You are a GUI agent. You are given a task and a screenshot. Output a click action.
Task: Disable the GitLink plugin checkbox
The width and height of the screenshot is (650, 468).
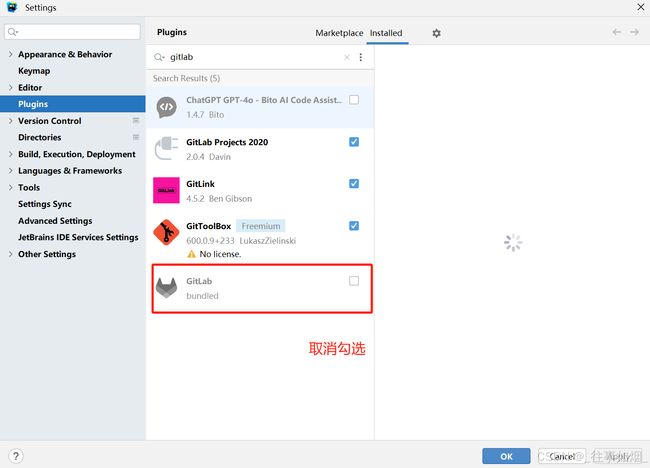[354, 184]
